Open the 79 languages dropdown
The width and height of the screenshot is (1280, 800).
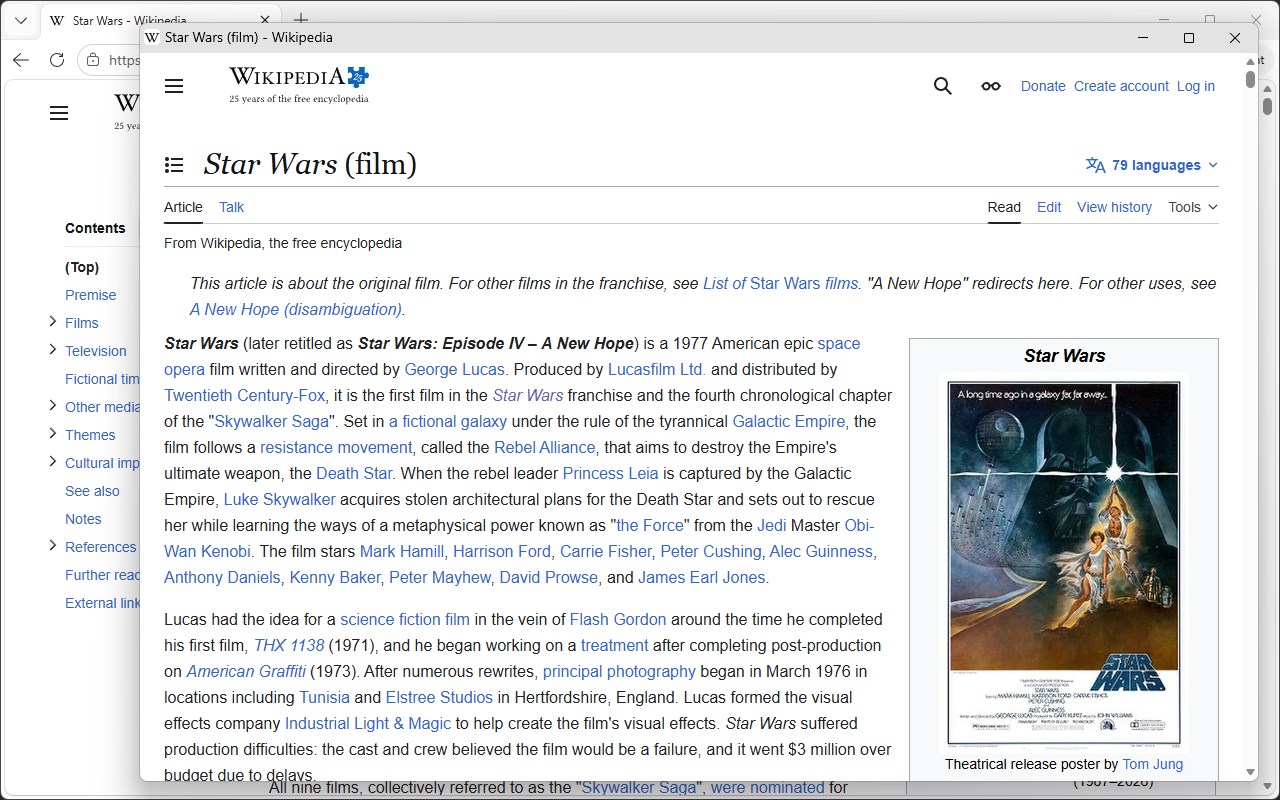(1152, 165)
